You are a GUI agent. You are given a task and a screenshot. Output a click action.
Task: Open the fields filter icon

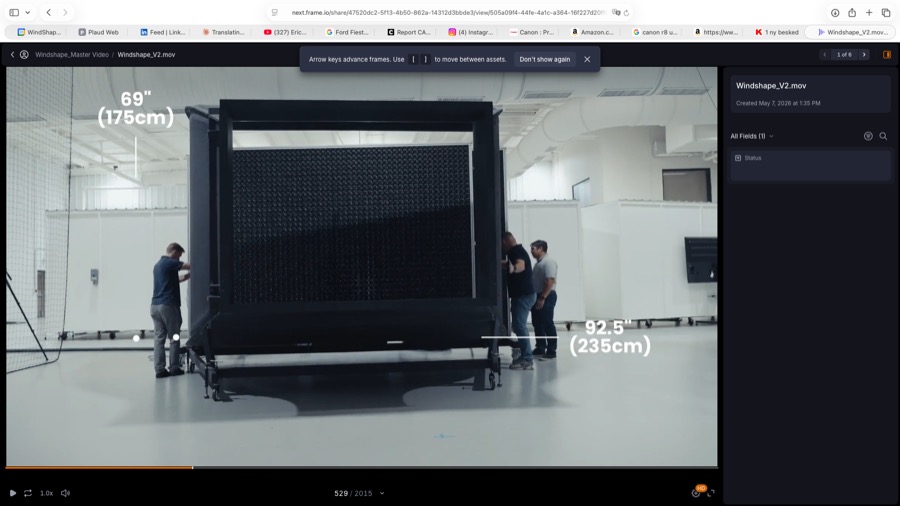pos(868,136)
